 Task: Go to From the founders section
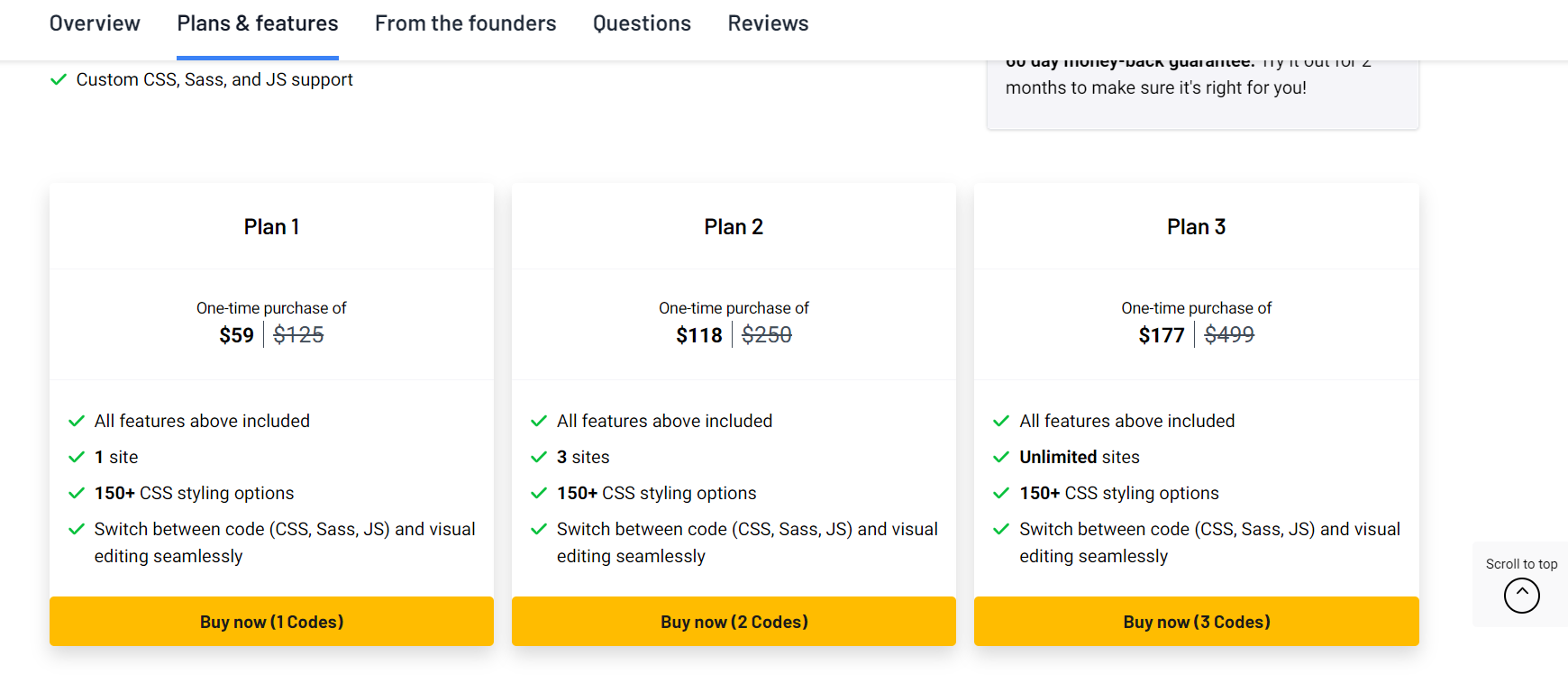click(465, 23)
